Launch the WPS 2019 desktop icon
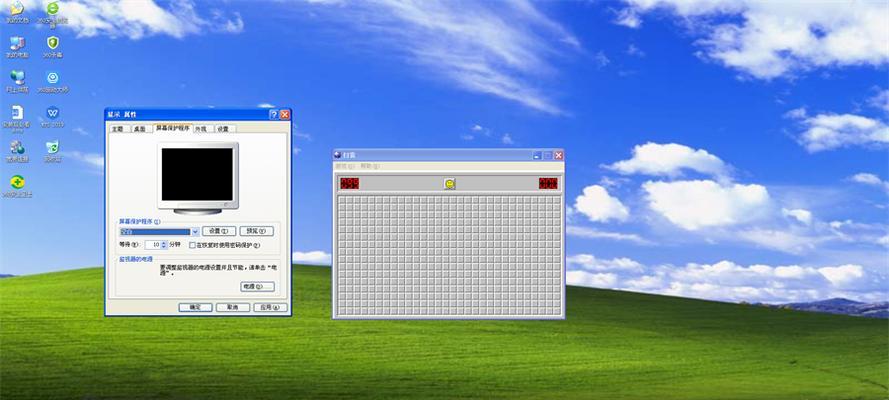This screenshot has width=889, height=400. (52, 112)
